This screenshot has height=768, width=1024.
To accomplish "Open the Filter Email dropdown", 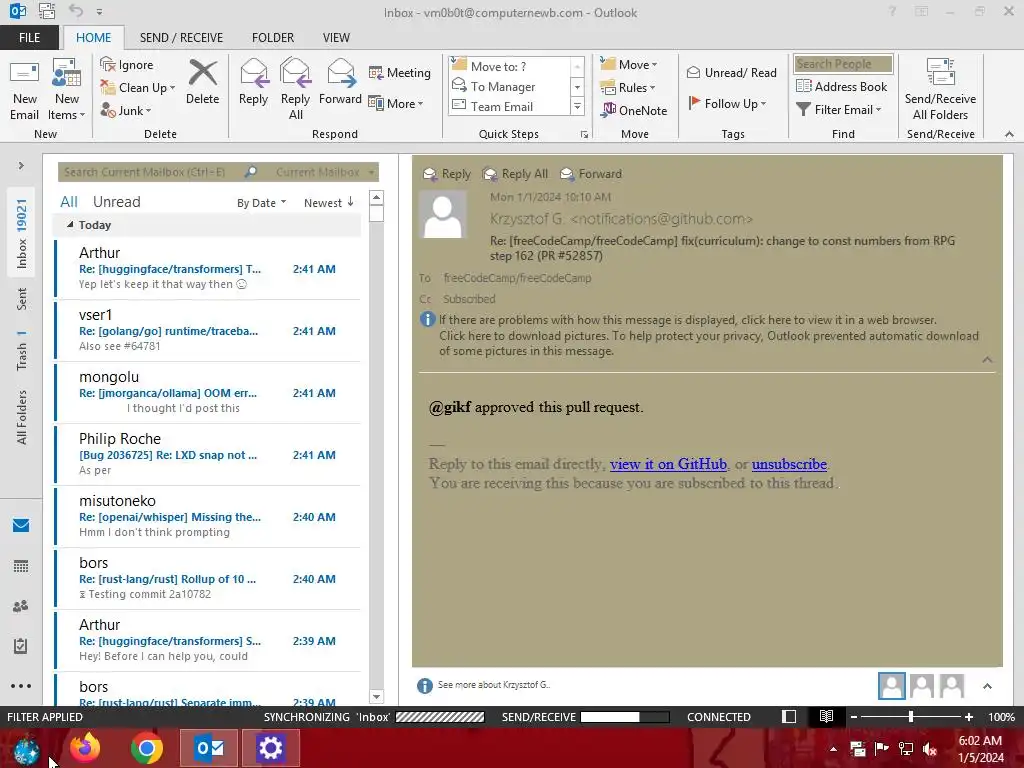I will (839, 110).
